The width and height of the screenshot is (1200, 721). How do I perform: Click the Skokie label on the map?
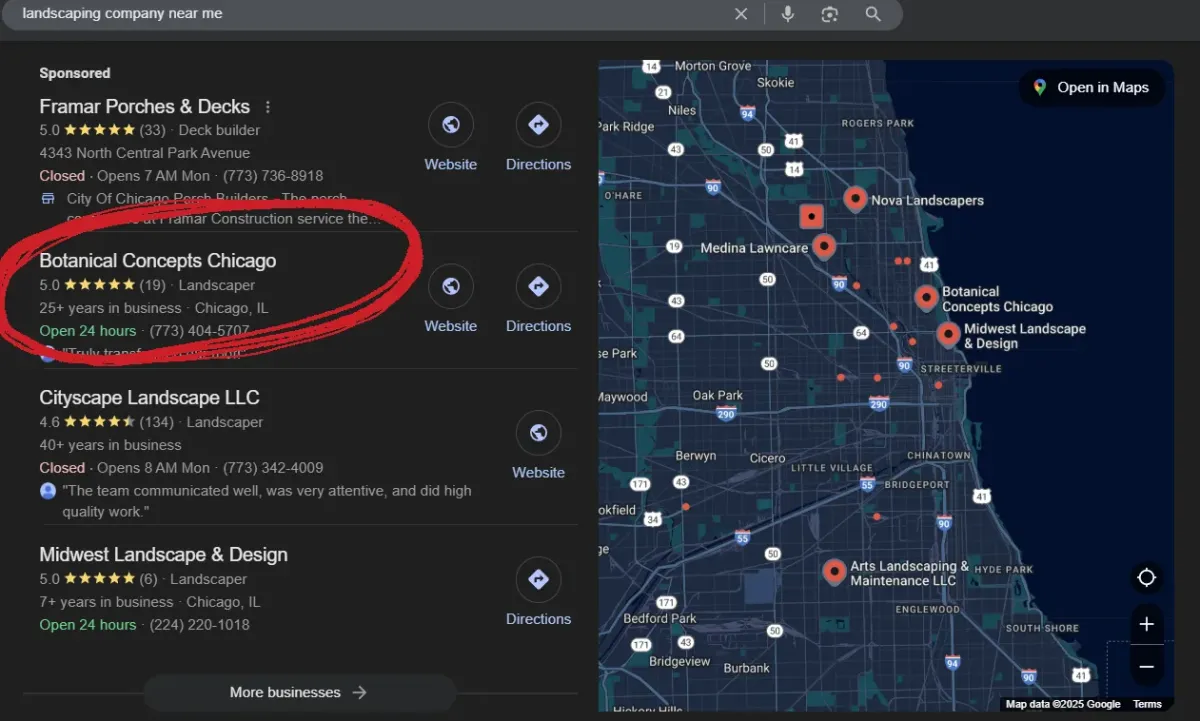pyautogui.click(x=775, y=83)
